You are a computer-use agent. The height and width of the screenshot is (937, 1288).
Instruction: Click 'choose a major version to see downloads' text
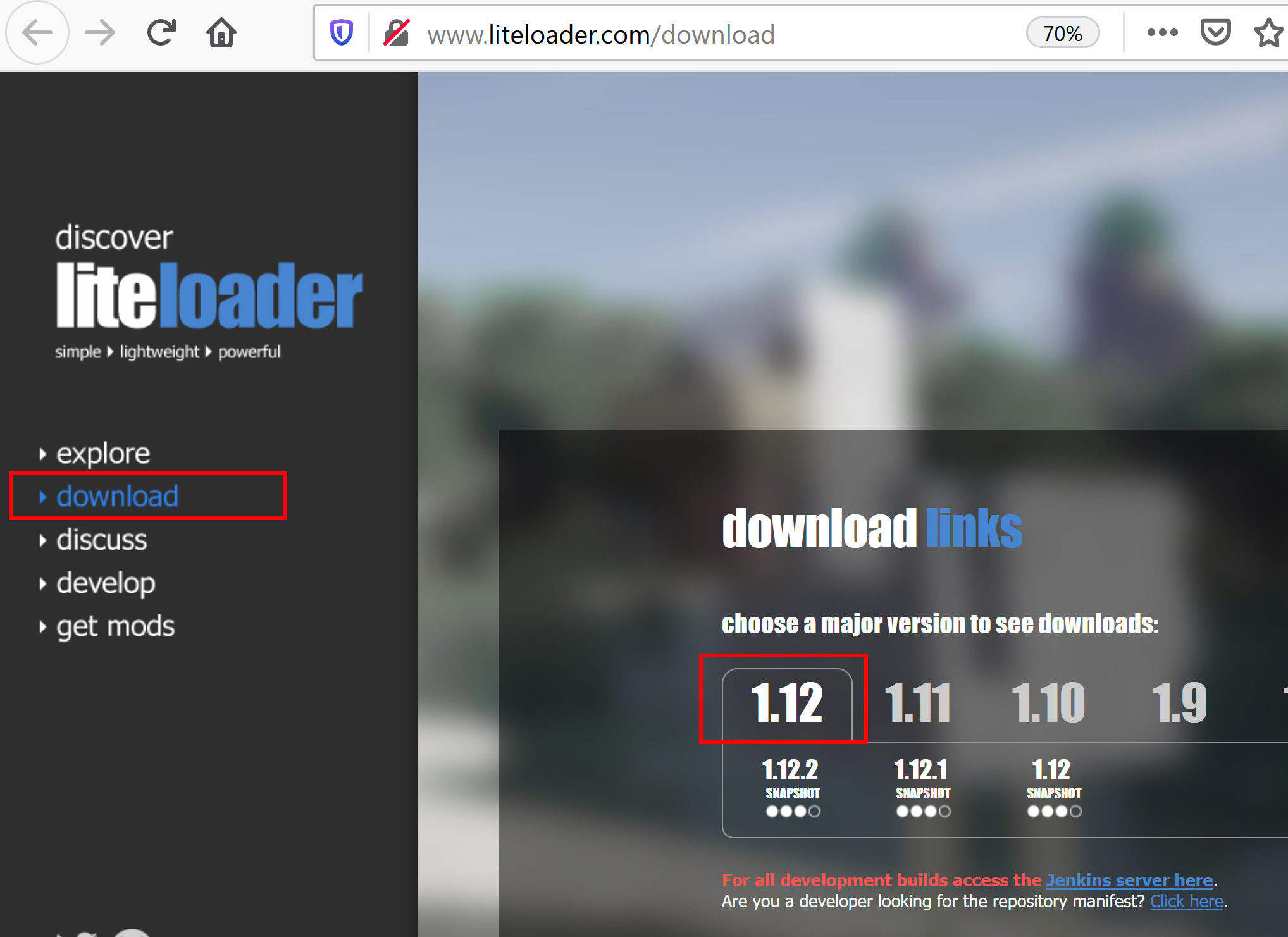coord(940,624)
